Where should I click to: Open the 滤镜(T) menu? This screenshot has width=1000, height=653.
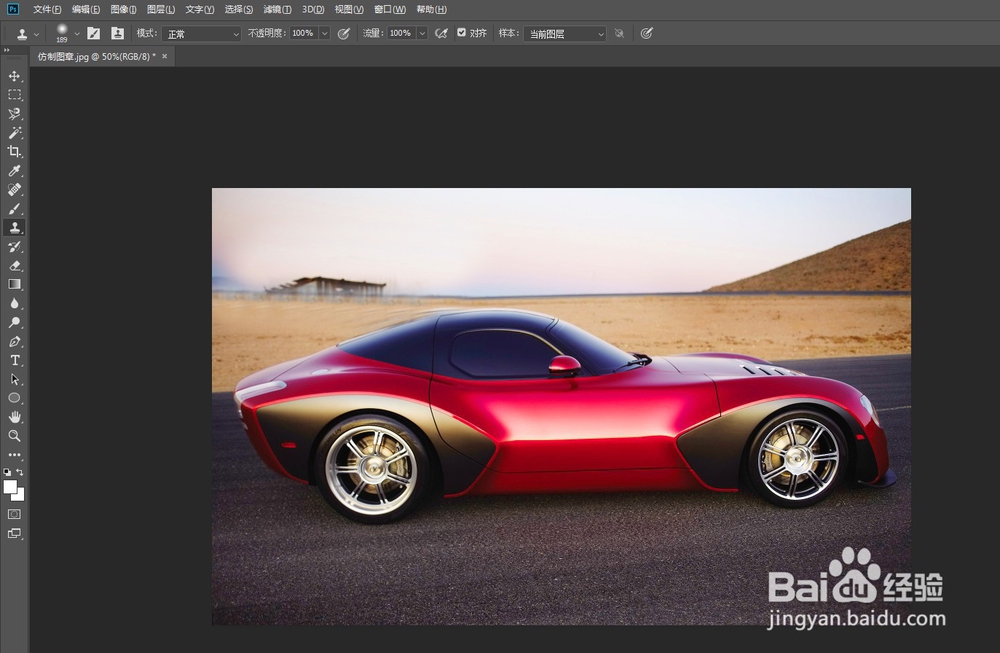tap(277, 10)
